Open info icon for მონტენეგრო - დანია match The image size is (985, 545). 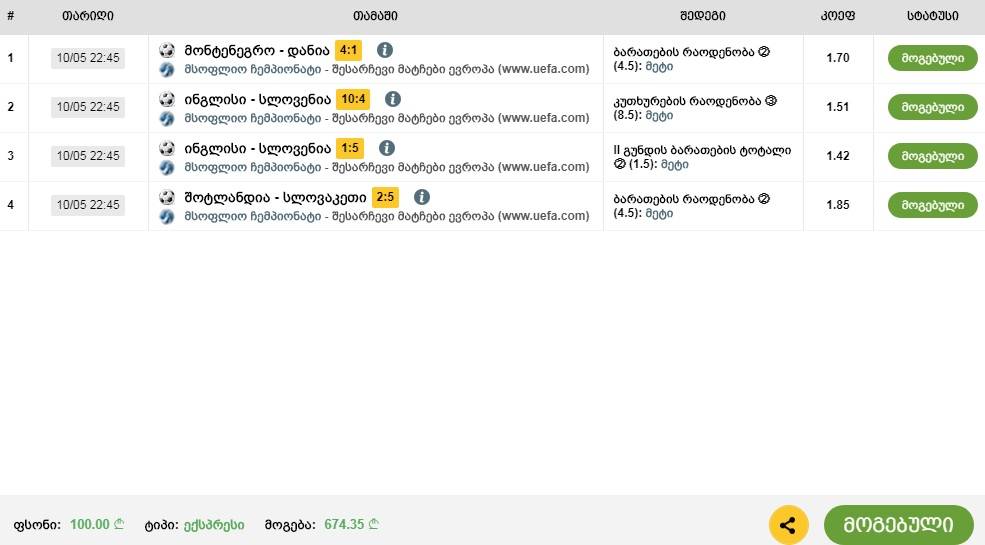pos(385,50)
